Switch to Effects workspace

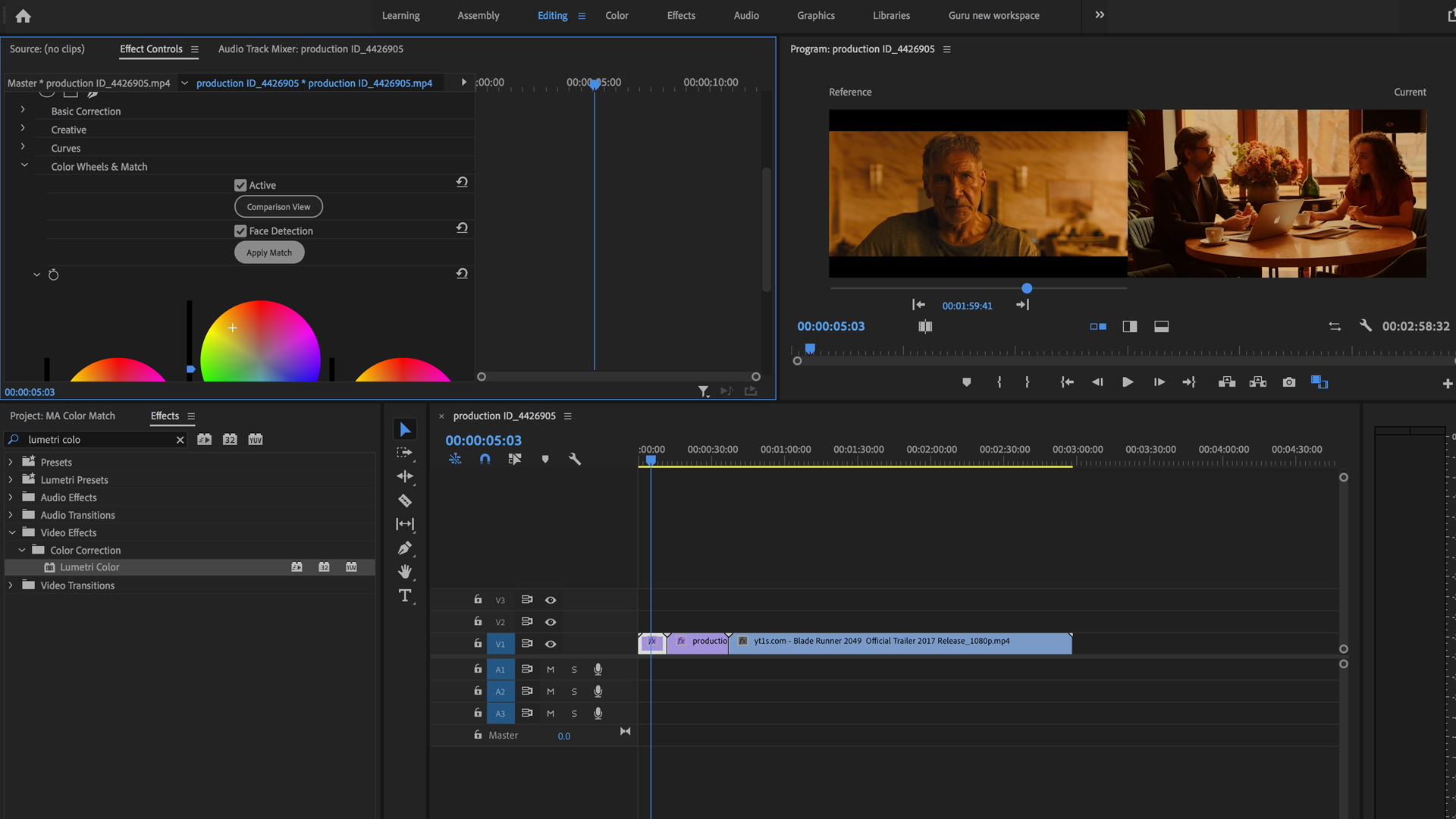pyautogui.click(x=681, y=15)
